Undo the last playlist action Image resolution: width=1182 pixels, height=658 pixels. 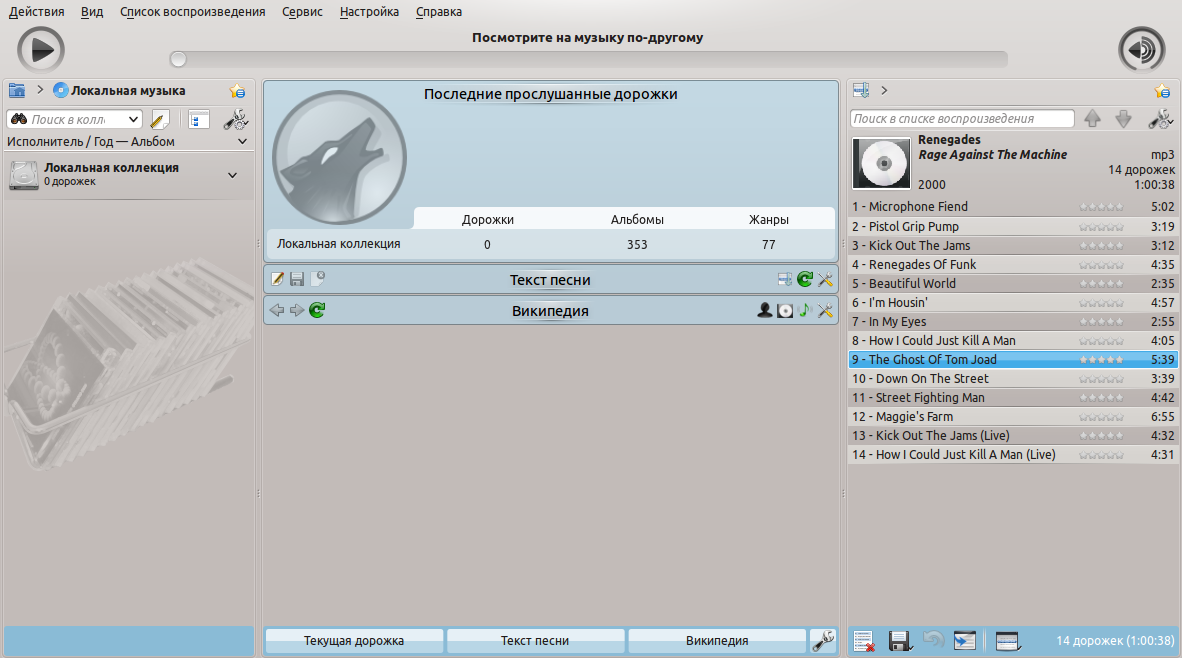[933, 641]
